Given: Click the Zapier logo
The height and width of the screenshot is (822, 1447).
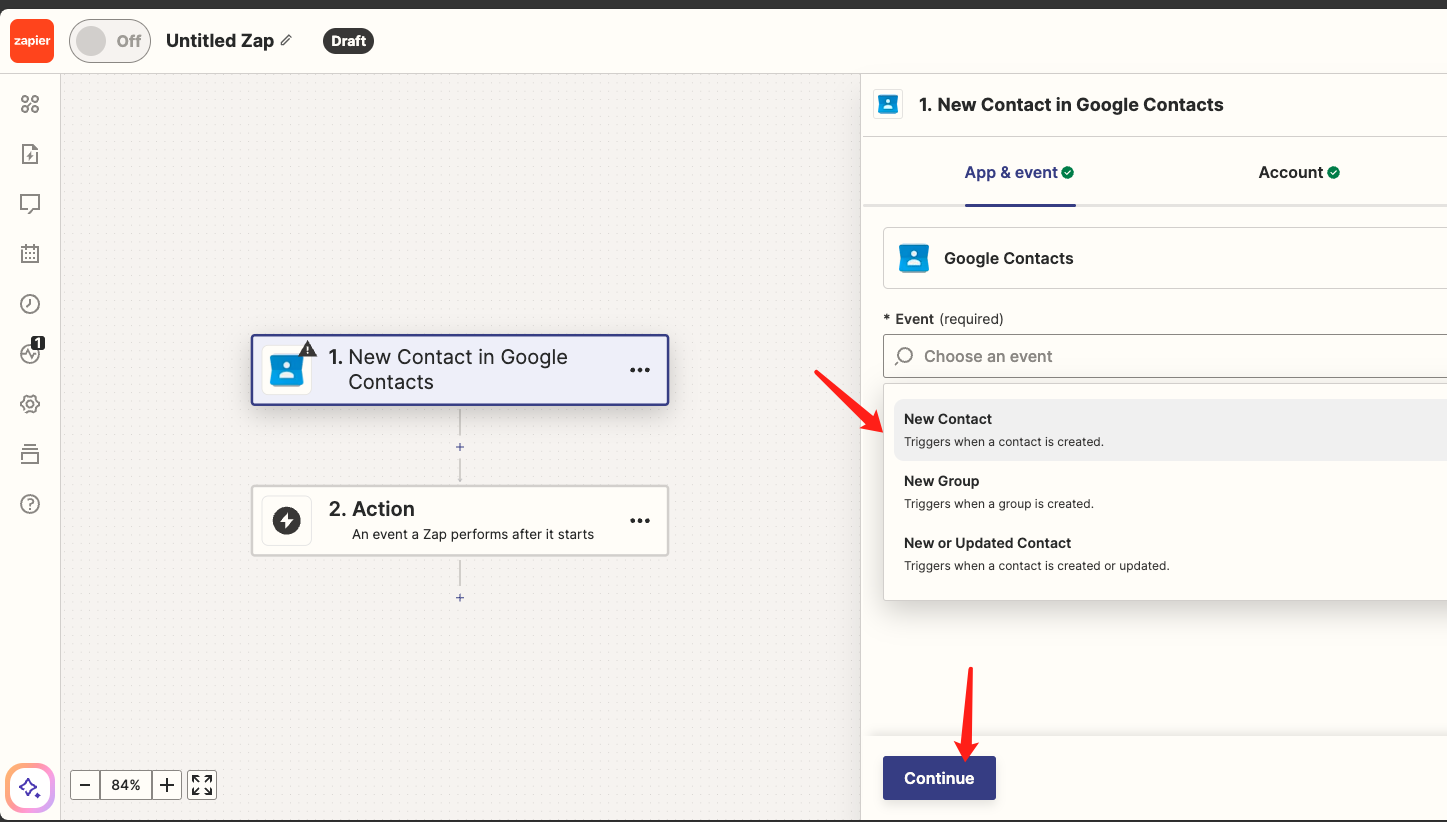Looking at the screenshot, I should (x=31, y=41).
